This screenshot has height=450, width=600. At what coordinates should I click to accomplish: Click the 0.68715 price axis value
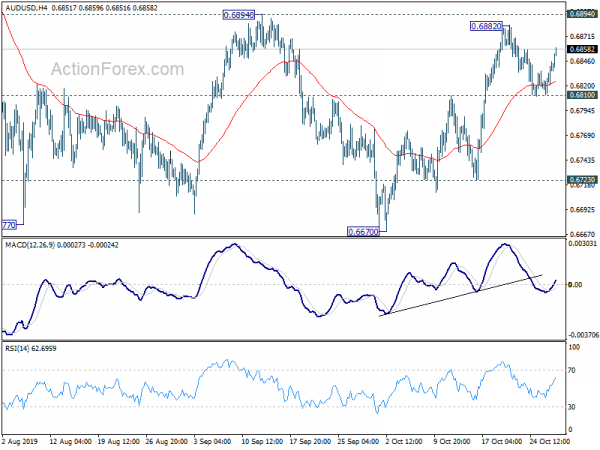[582, 37]
